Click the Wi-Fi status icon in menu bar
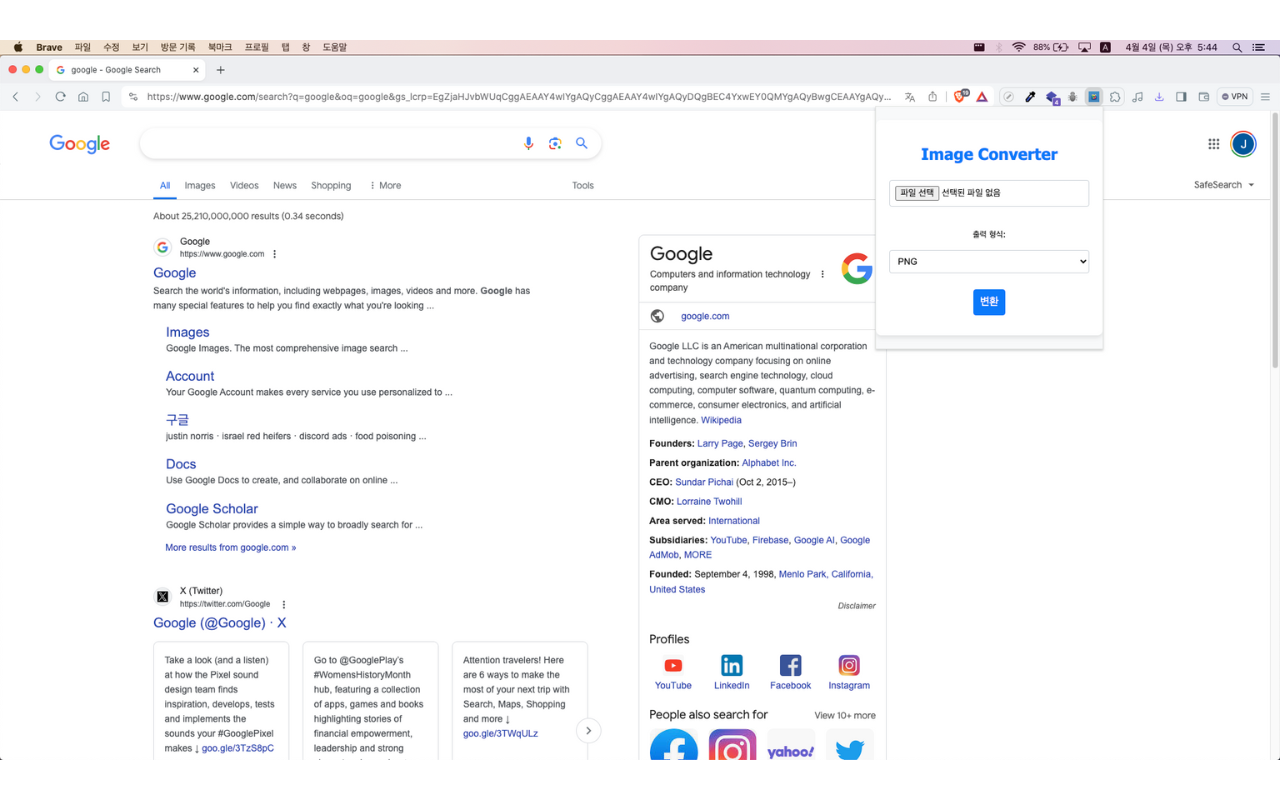This screenshot has height=800, width=1280. (1019, 47)
